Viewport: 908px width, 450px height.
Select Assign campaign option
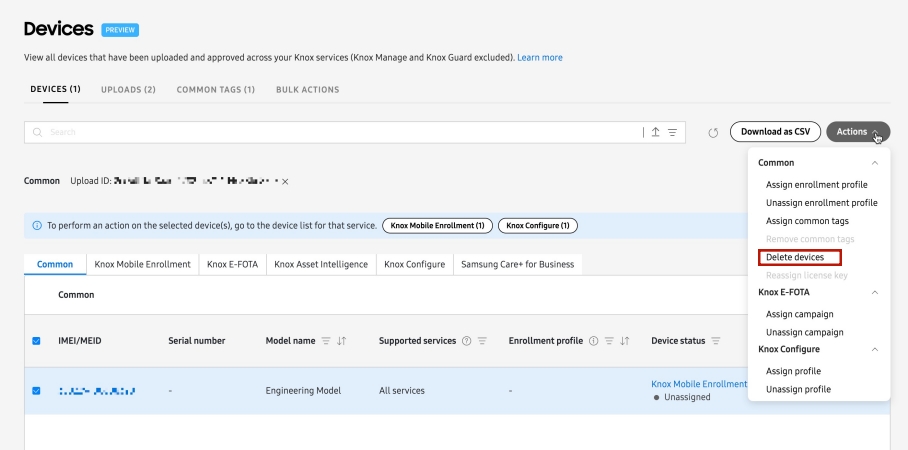click(x=800, y=314)
